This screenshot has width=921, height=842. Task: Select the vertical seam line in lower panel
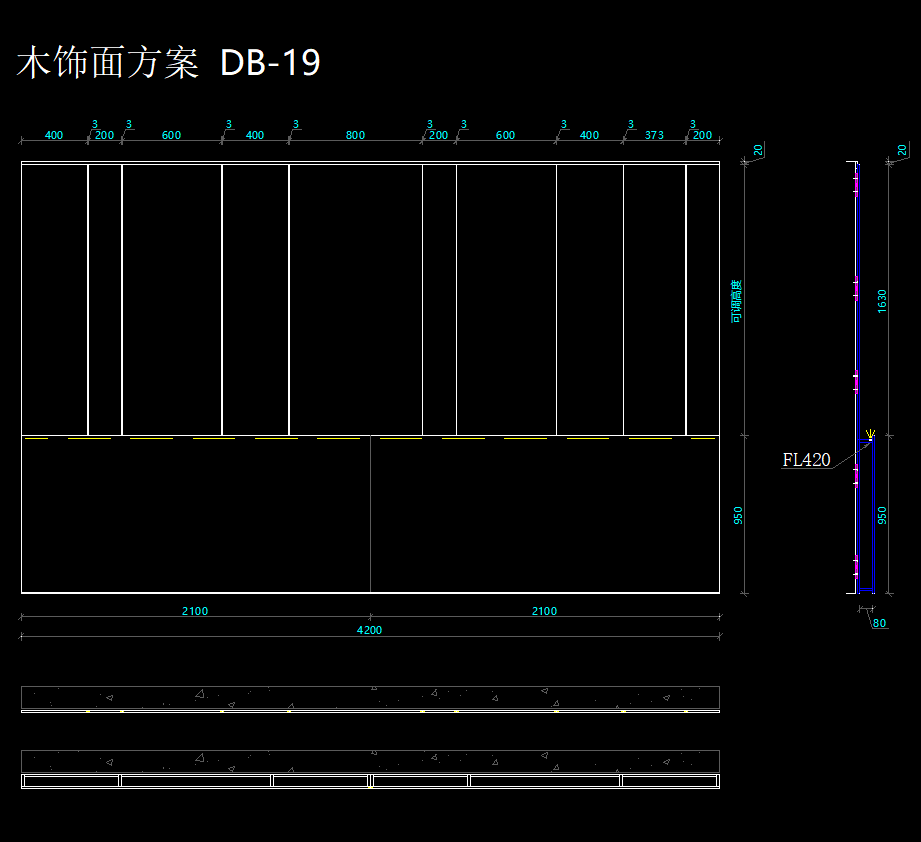(x=370, y=515)
